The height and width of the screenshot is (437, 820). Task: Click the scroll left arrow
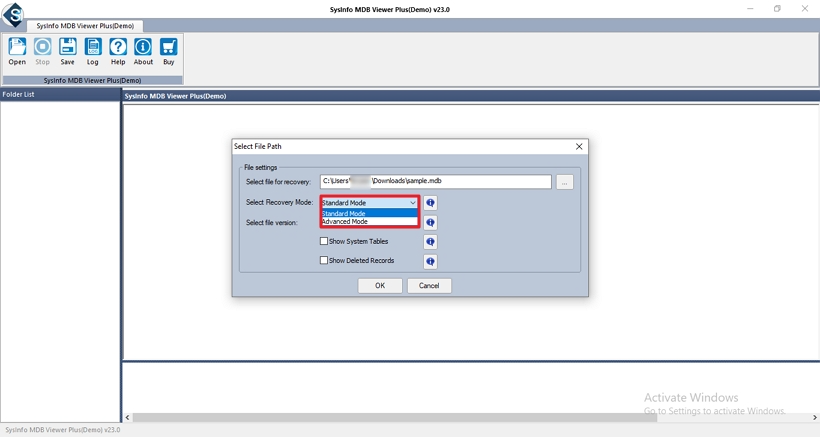click(128, 417)
